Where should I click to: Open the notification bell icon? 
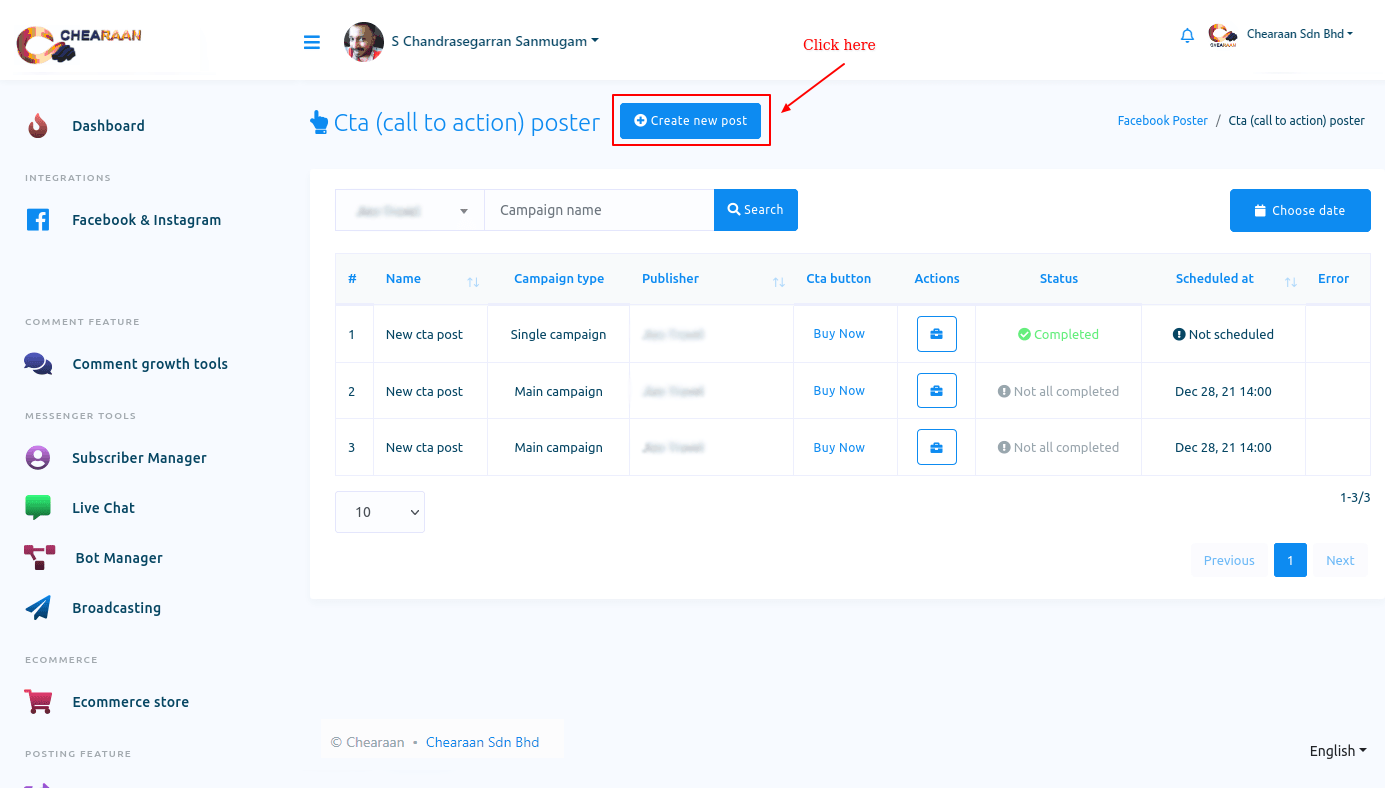click(x=1187, y=36)
